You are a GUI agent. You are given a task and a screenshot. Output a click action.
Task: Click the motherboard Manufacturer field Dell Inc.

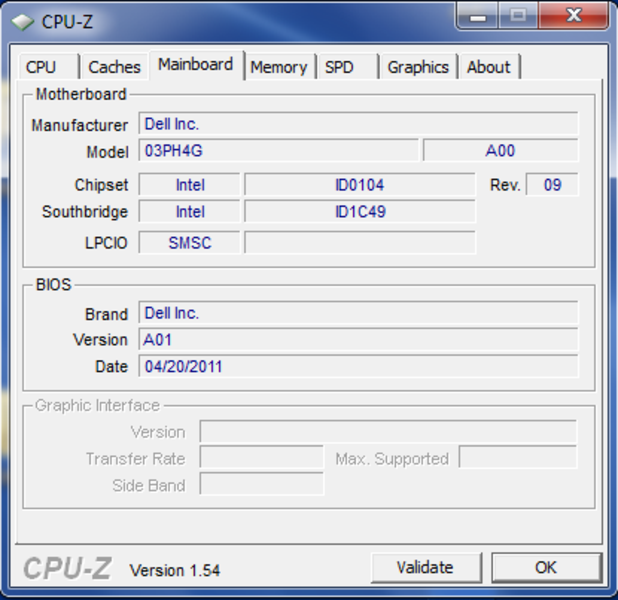358,124
